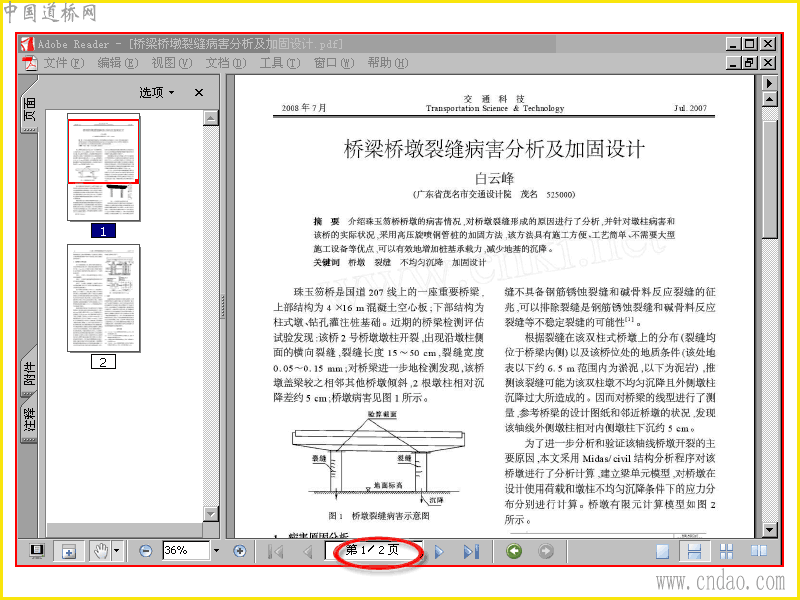The image size is (800, 600).
Task: Select the Hand tool
Action: 101,551
